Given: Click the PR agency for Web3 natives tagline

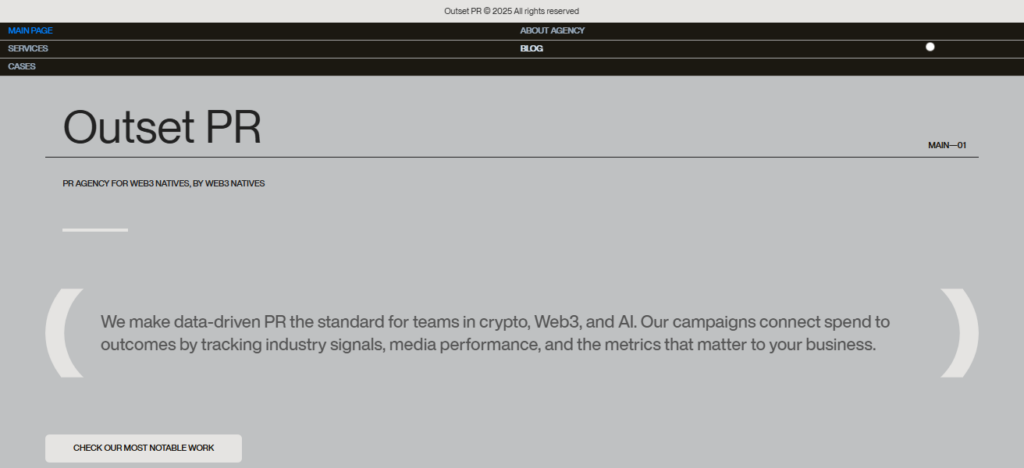Looking at the screenshot, I should click(x=163, y=184).
